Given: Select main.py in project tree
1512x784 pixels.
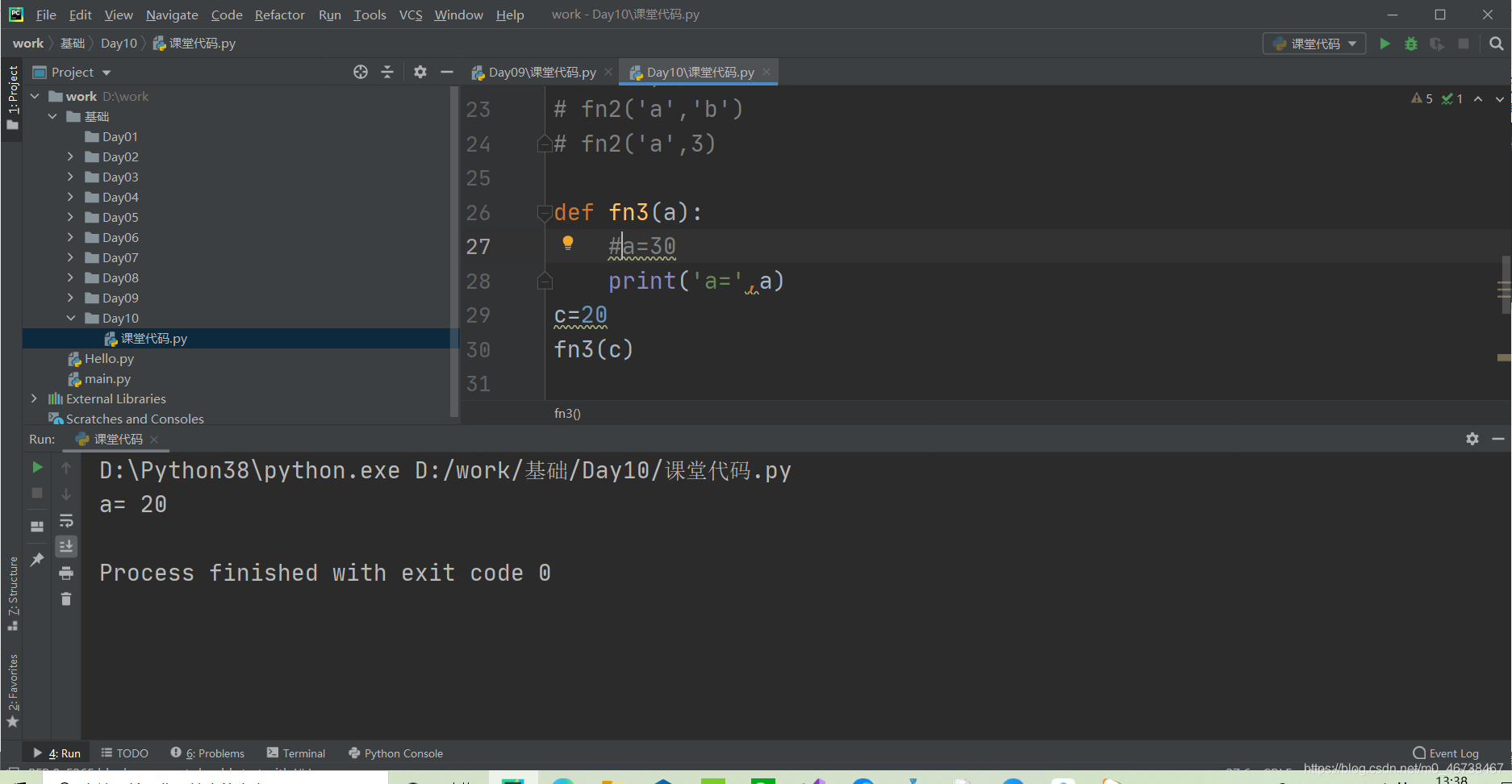Looking at the screenshot, I should (108, 378).
